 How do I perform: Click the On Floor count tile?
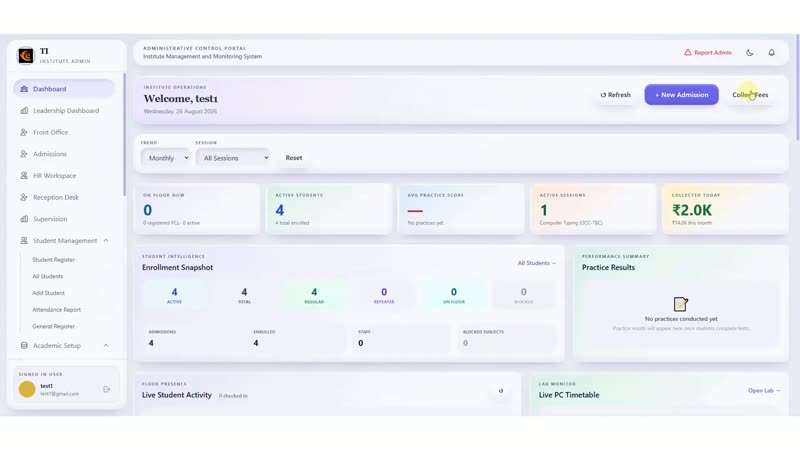point(454,295)
